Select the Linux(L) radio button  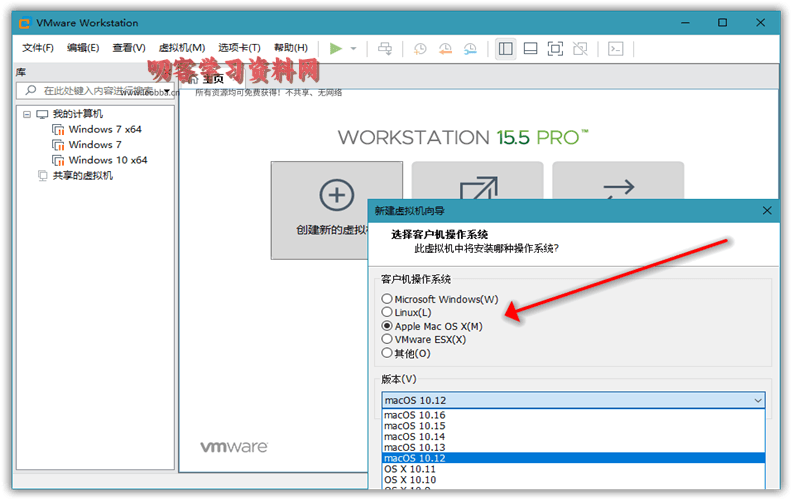coord(387,312)
